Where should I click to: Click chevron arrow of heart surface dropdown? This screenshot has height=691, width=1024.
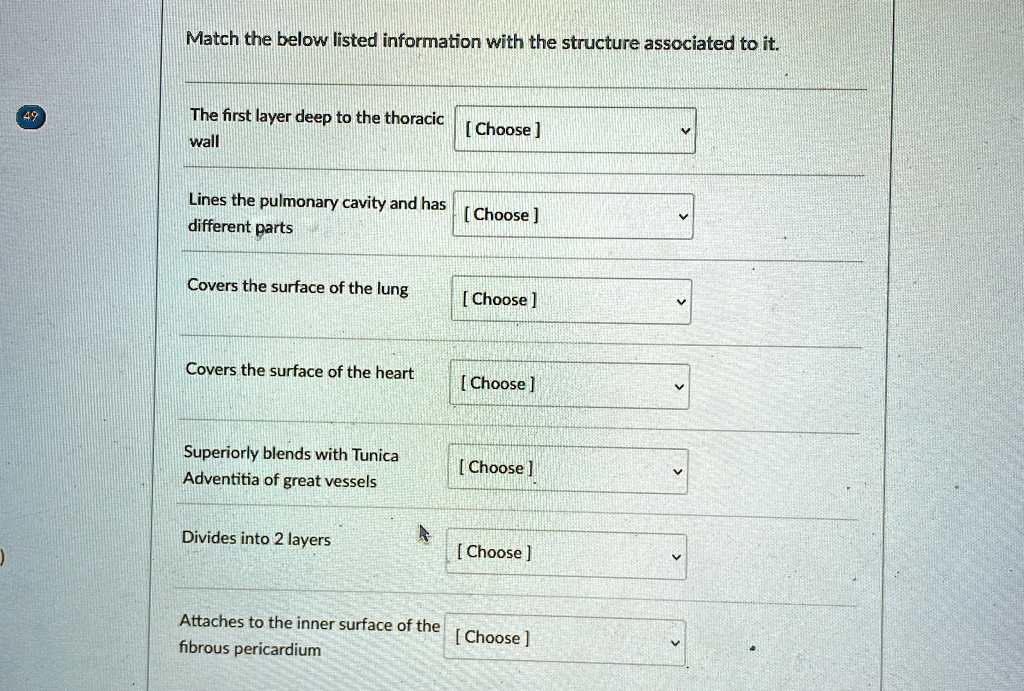[x=679, y=387]
